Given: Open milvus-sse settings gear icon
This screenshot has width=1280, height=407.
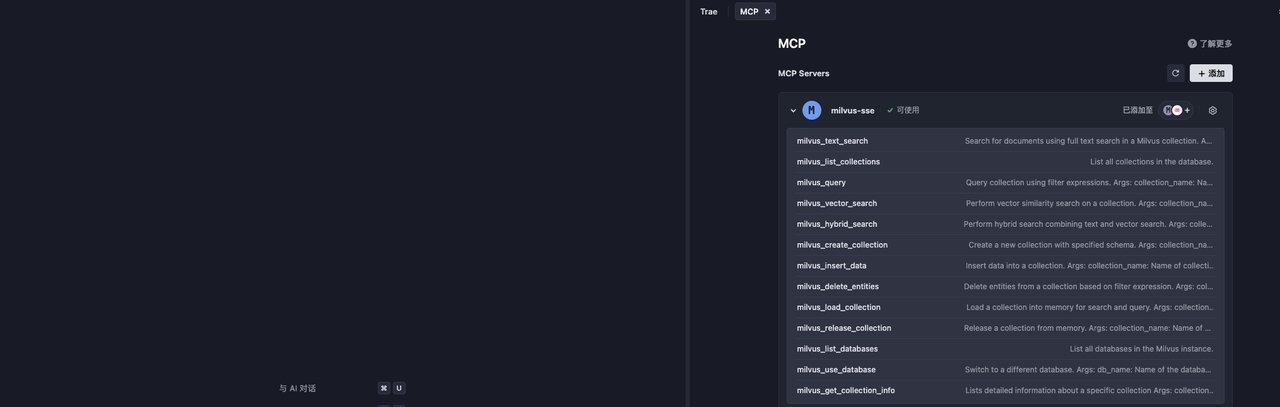Looking at the screenshot, I should [1213, 111].
